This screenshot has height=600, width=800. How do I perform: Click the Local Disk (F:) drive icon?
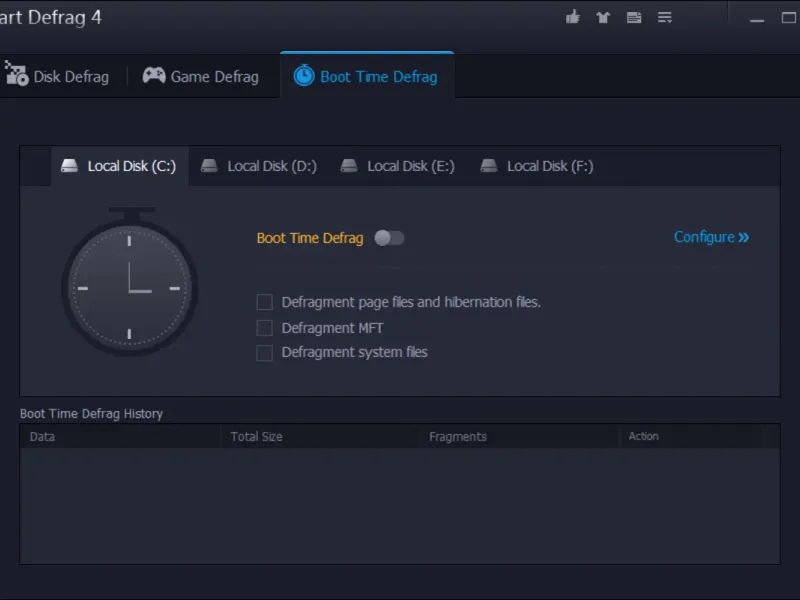coord(489,165)
